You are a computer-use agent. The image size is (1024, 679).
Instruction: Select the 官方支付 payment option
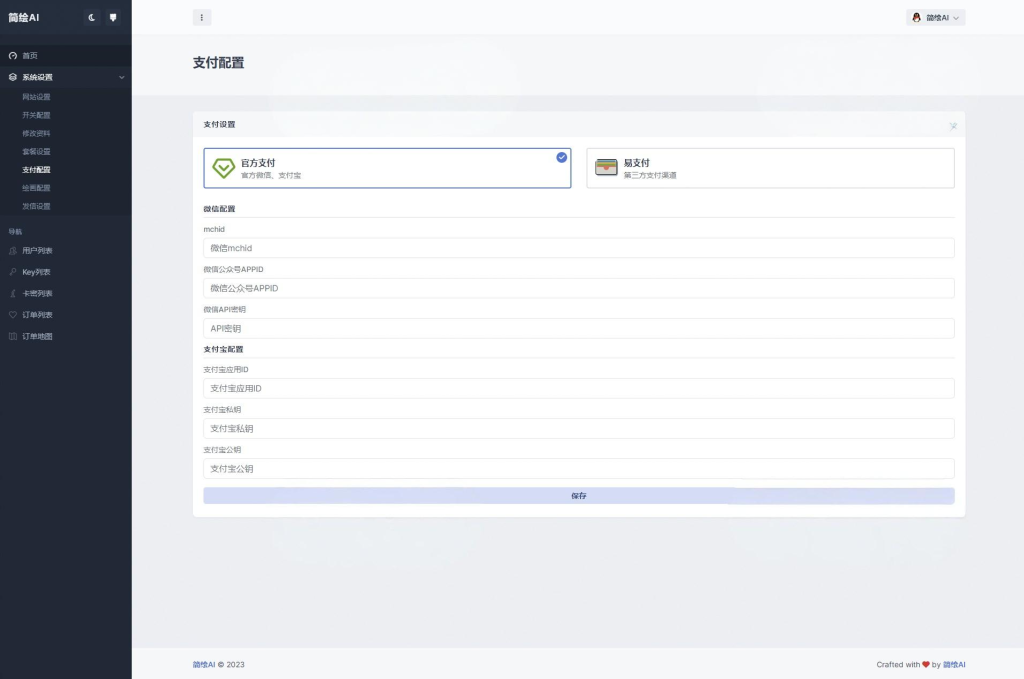387,168
